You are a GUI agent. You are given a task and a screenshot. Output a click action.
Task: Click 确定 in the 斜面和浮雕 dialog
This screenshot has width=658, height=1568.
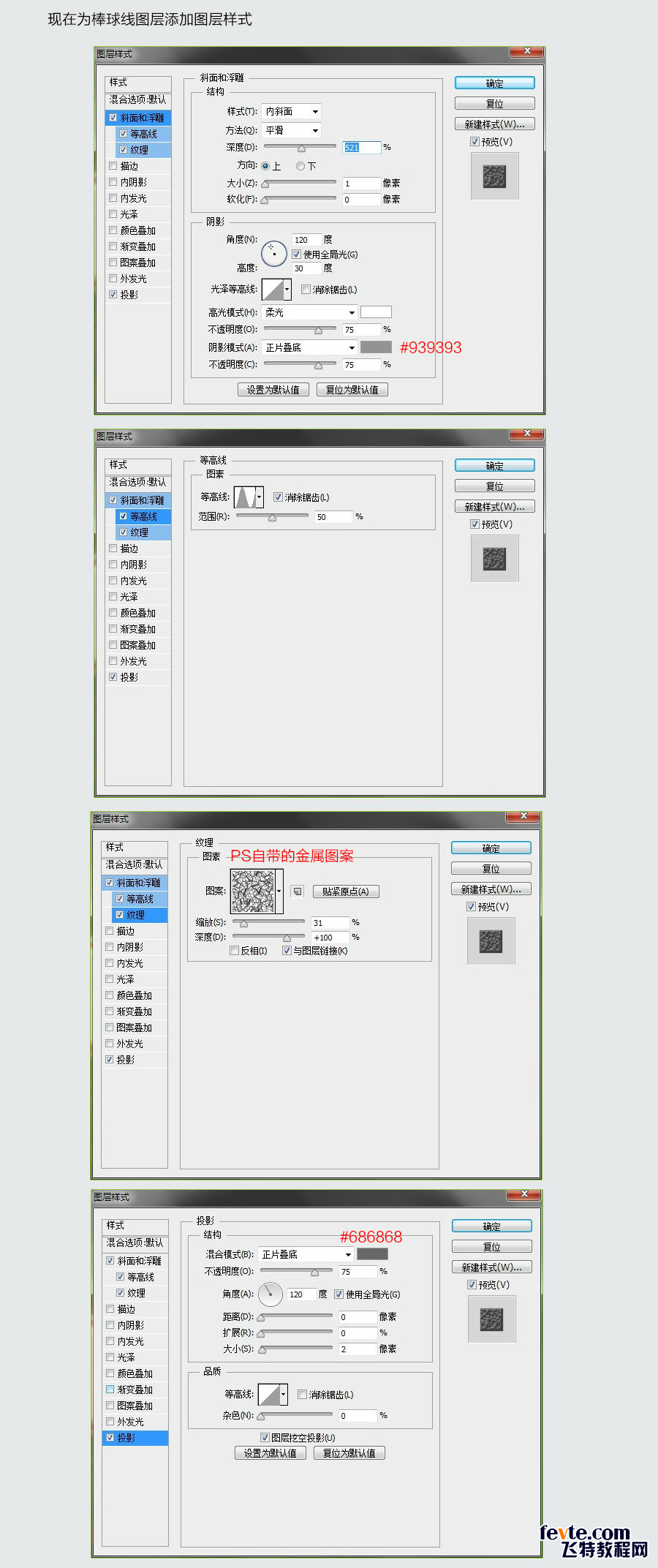tap(495, 83)
